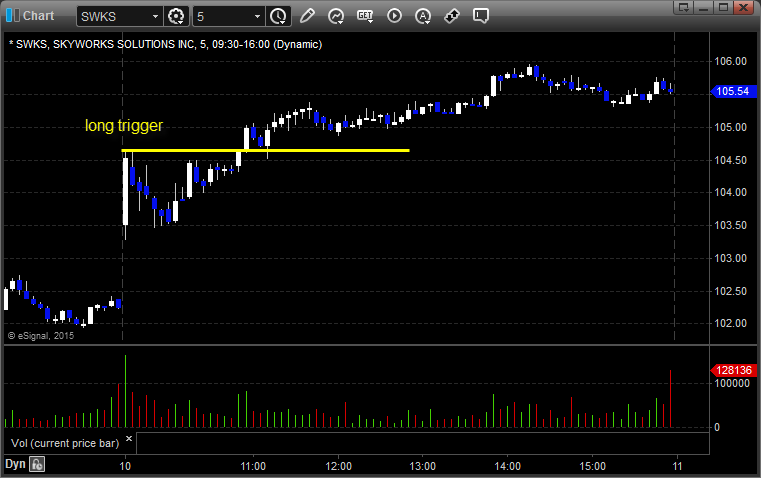Select the yellow long trigger line
This screenshot has width=761, height=478.
click(265, 150)
